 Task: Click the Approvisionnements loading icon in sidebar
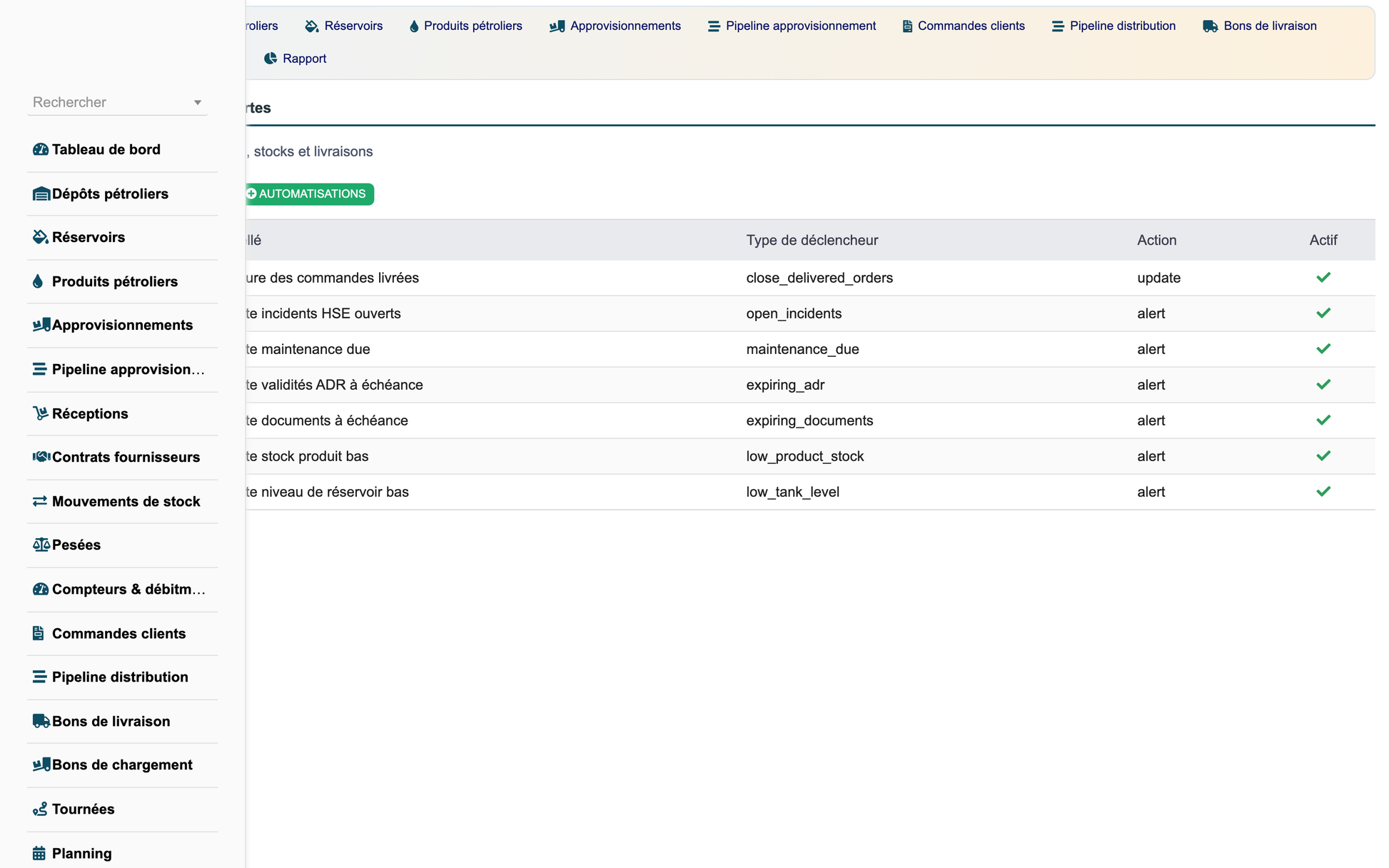41,325
